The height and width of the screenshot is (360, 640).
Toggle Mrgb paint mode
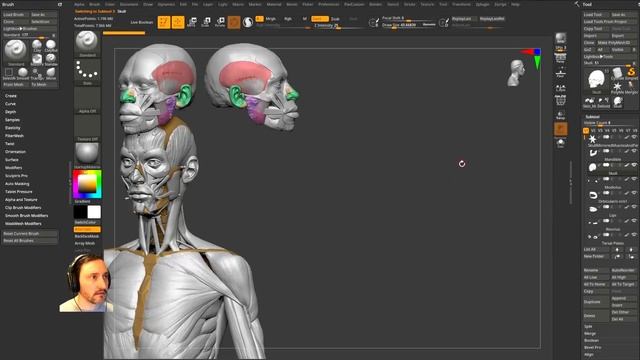click(x=270, y=19)
